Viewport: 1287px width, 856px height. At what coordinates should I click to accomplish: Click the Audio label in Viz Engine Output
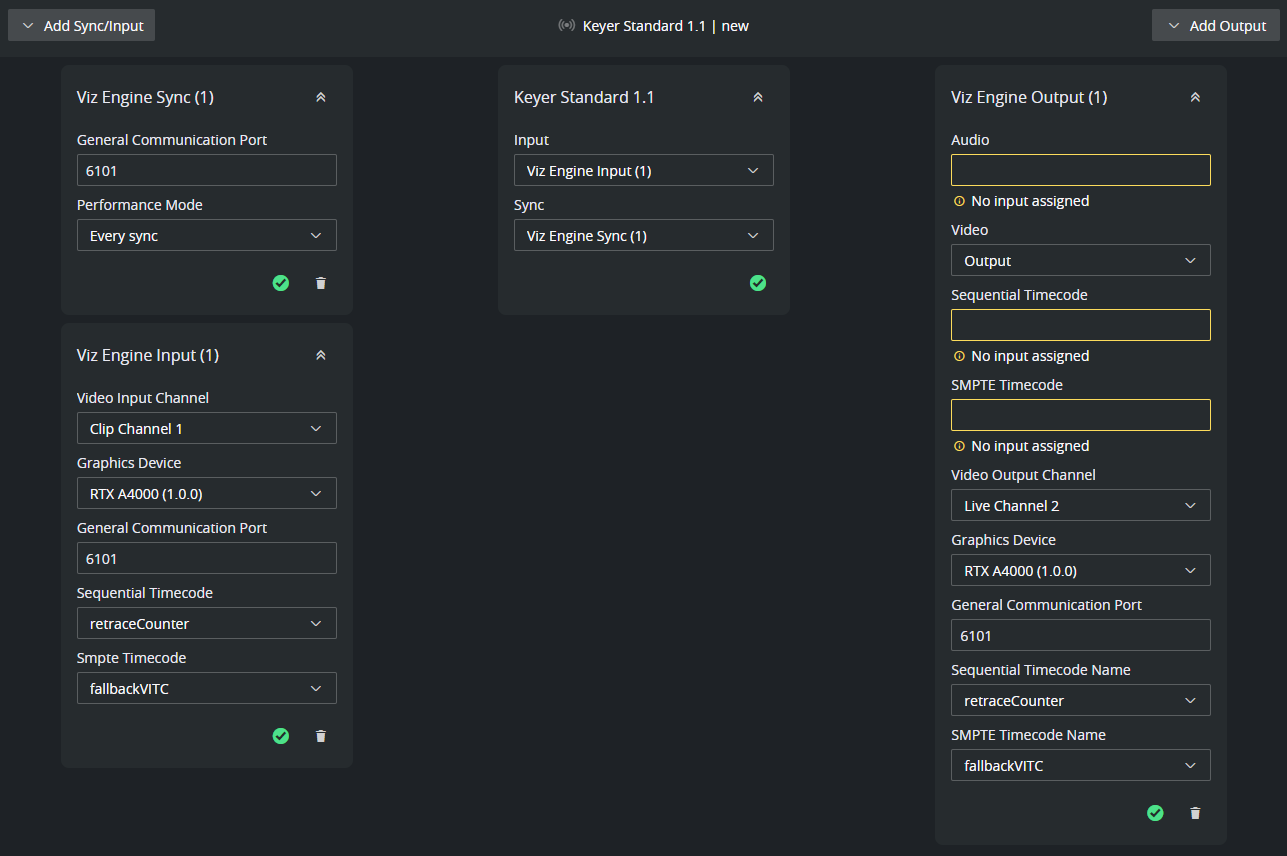970,140
